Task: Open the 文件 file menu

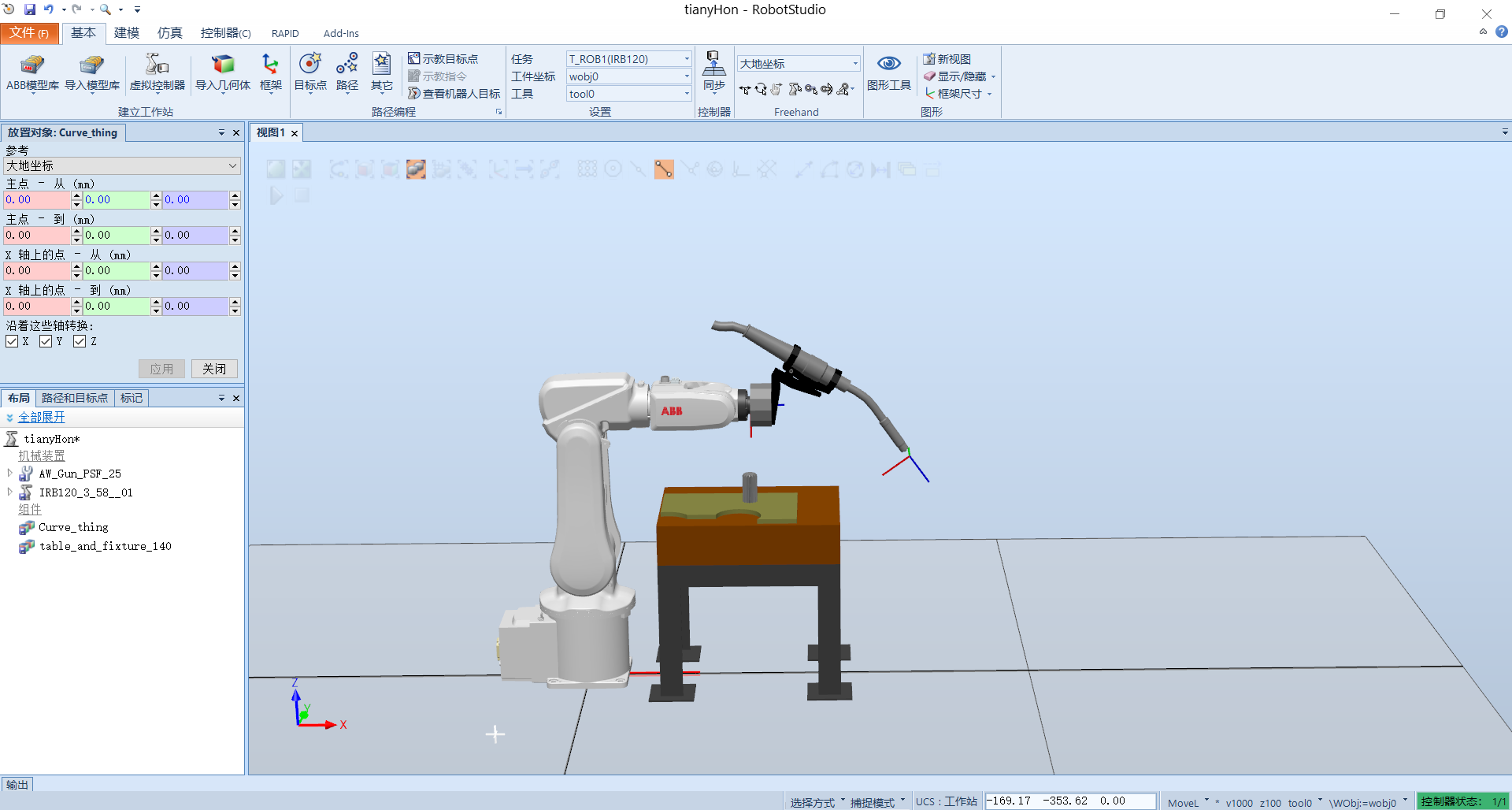Action: 29,33
